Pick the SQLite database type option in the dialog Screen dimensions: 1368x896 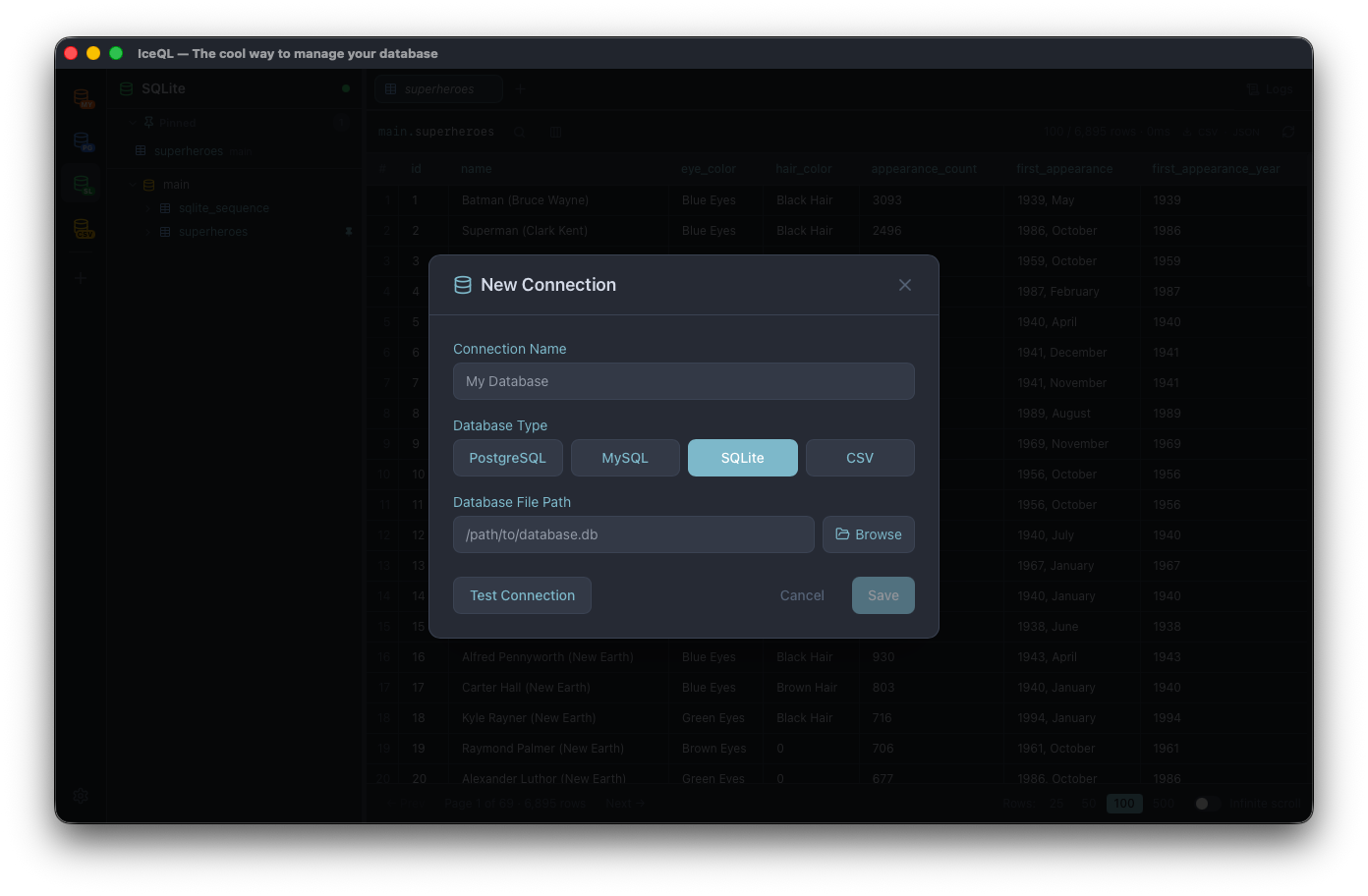[743, 458]
